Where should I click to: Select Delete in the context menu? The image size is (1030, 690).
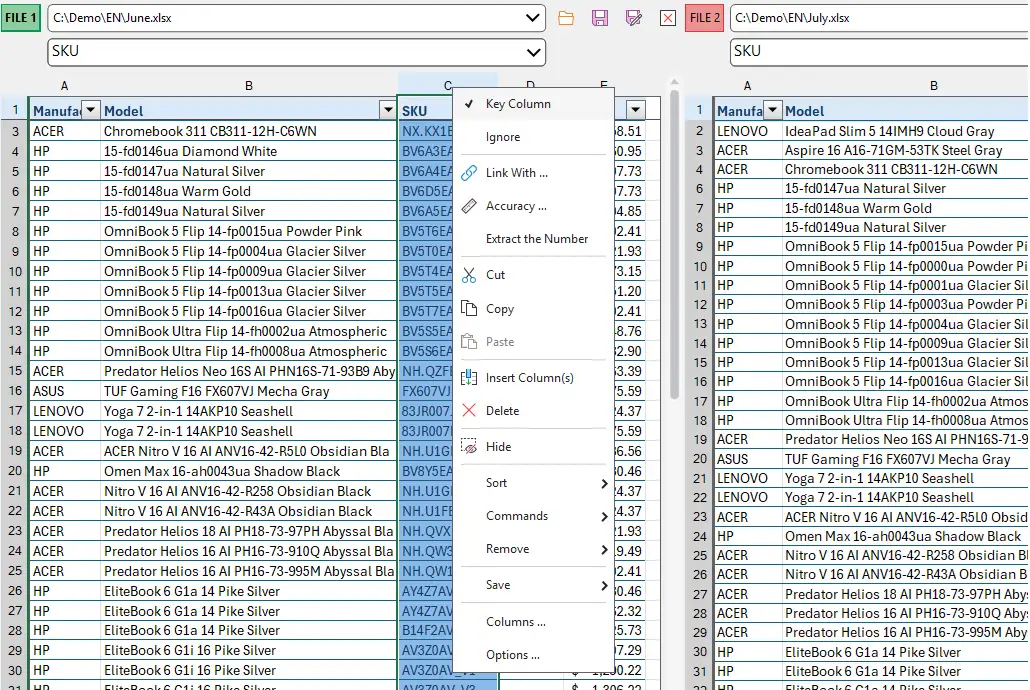pos(533,411)
